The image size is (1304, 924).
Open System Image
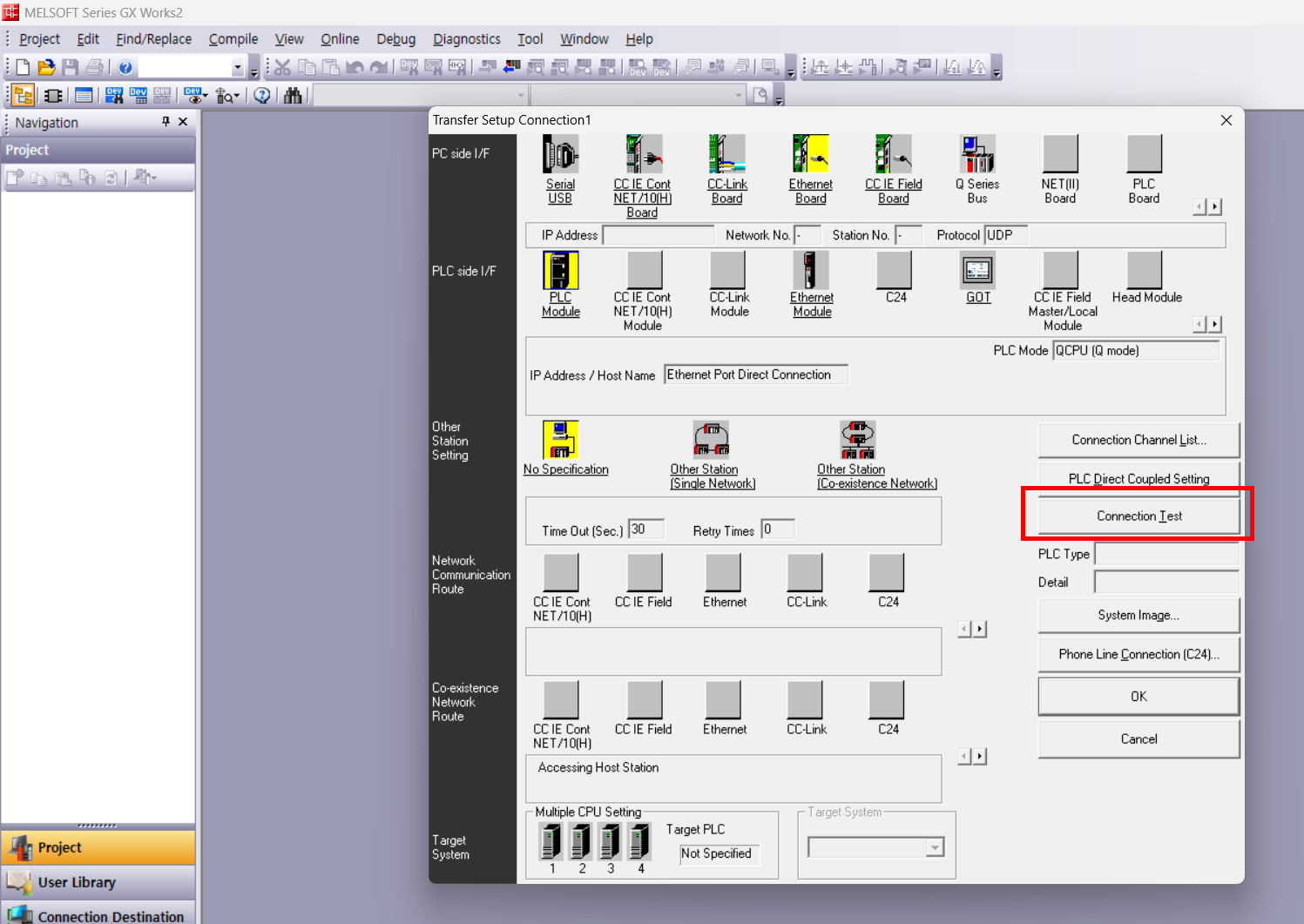(1138, 615)
